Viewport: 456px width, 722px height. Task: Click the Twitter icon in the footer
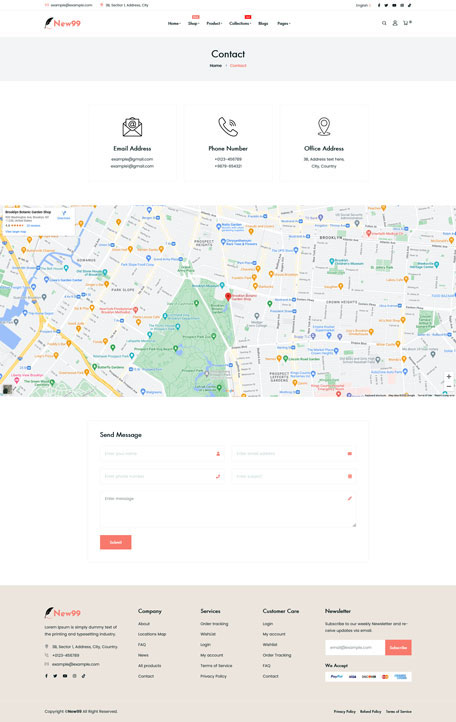coord(55,676)
